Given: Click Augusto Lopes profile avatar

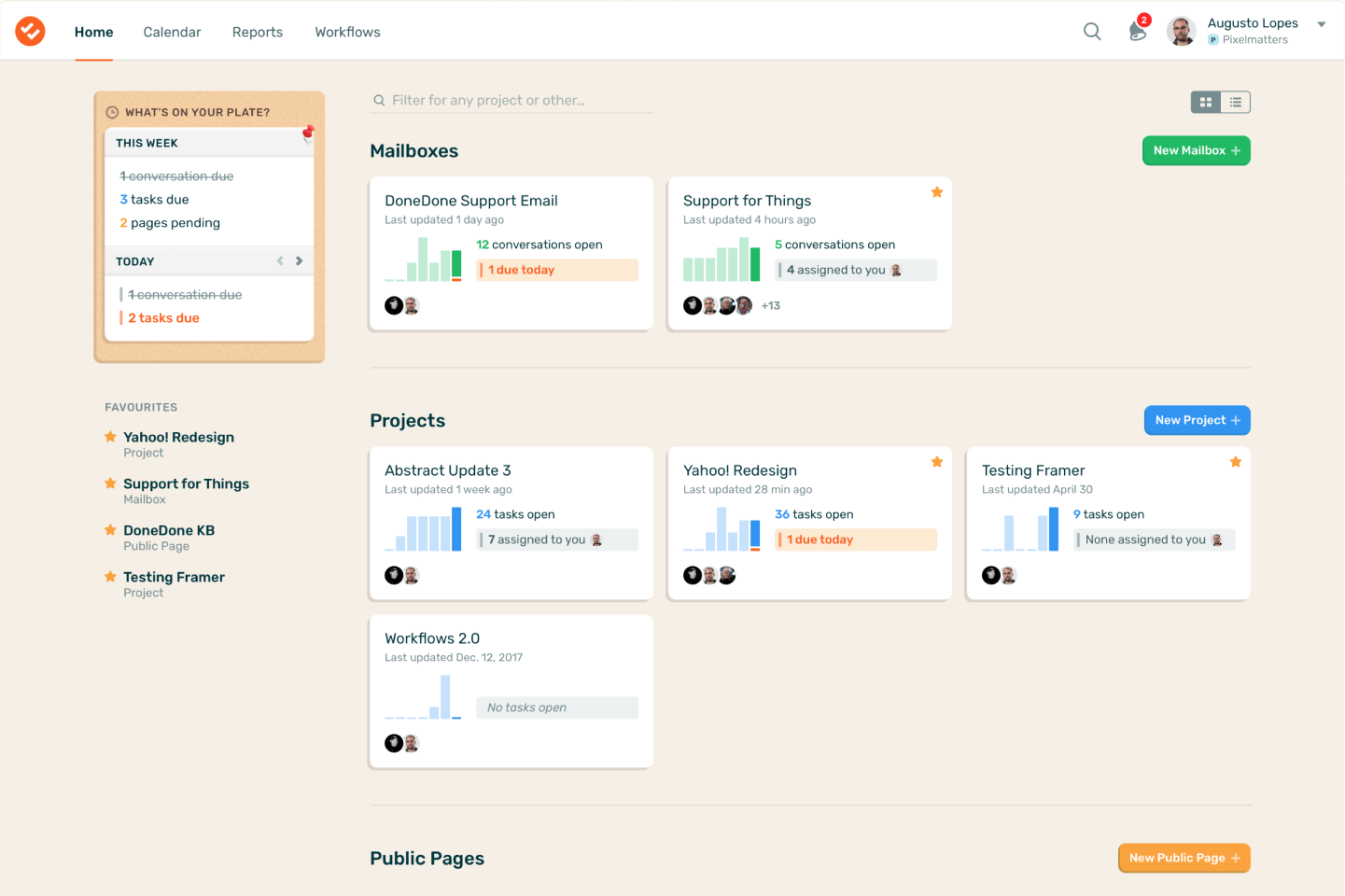Looking at the screenshot, I should 1181,32.
